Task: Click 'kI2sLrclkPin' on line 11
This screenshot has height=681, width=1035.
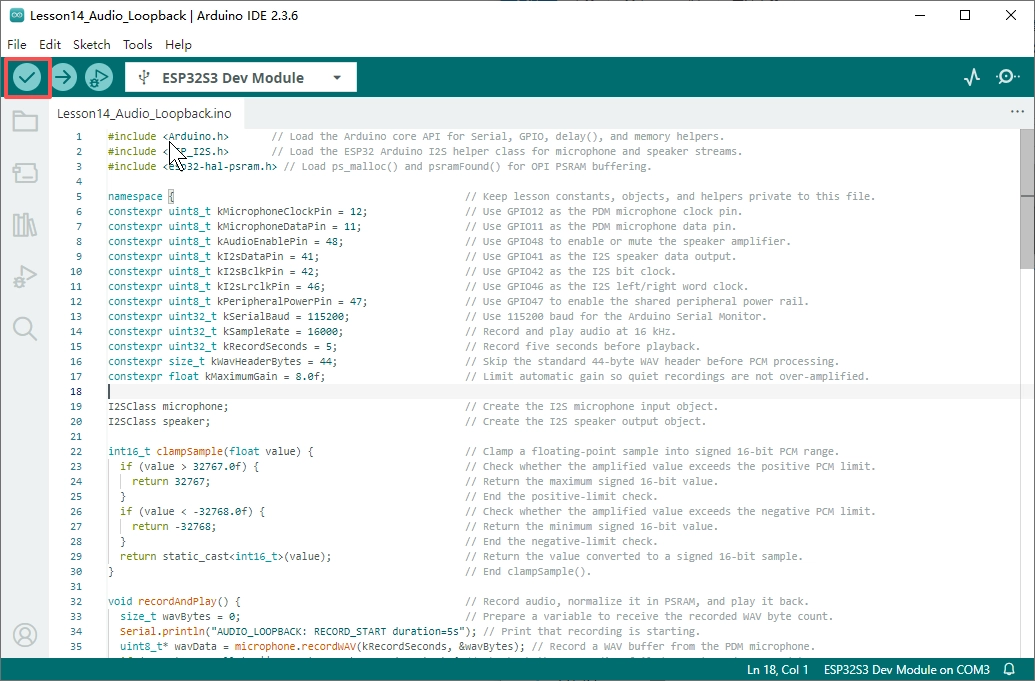Action: (253, 286)
